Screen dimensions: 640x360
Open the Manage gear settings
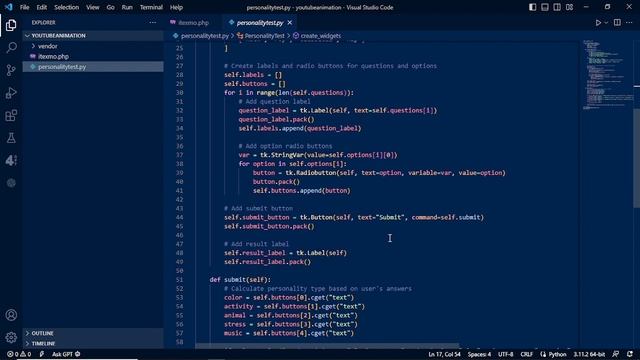11,337
